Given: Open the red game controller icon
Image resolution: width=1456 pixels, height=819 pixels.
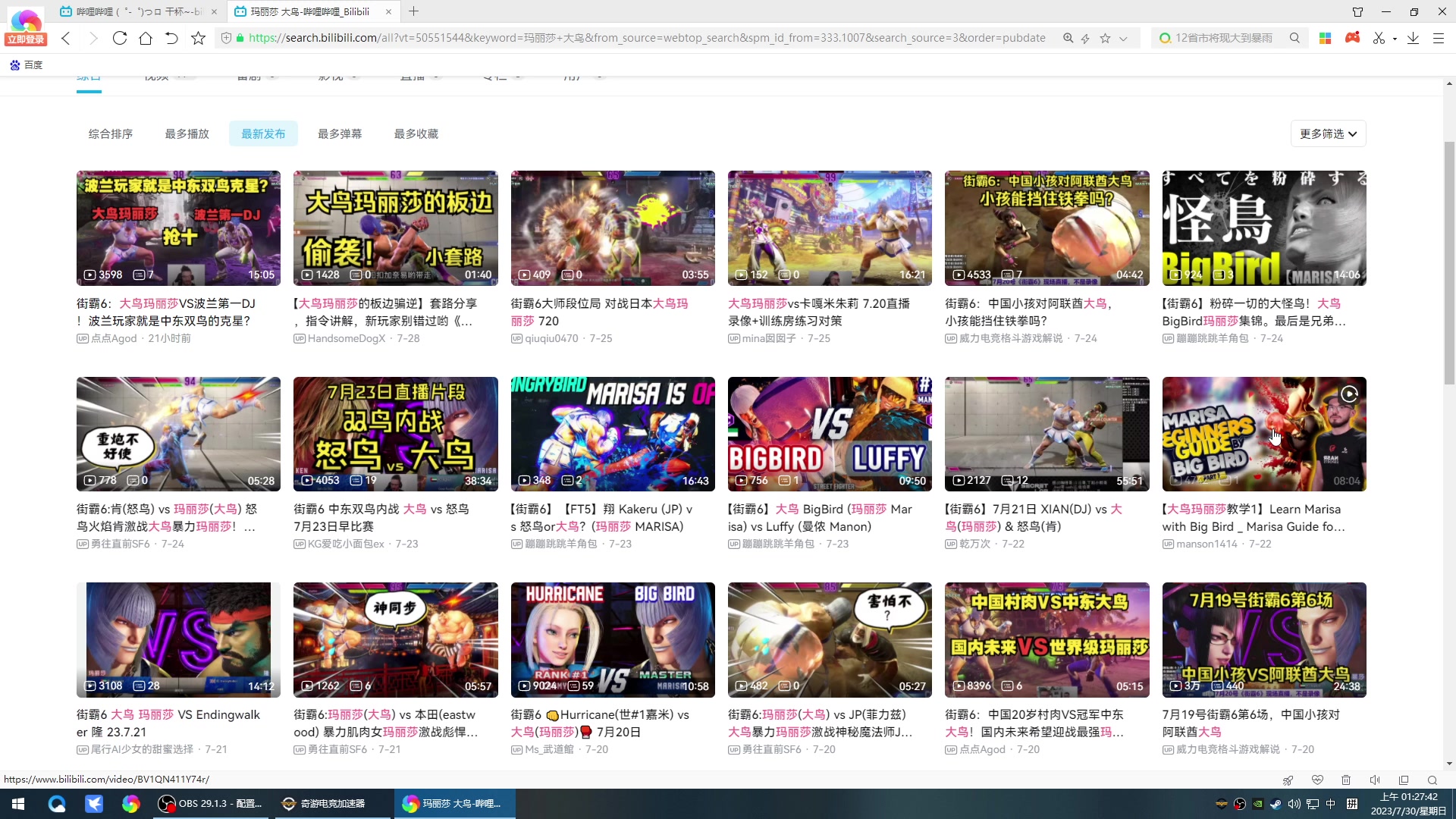Looking at the screenshot, I should coord(1352,37).
